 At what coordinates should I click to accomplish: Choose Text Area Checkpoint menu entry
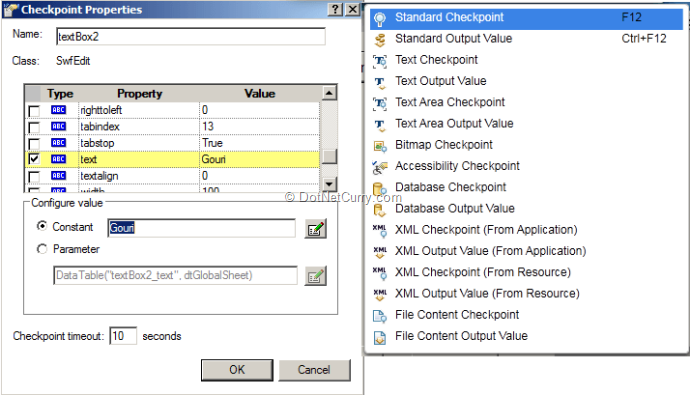pos(526,103)
